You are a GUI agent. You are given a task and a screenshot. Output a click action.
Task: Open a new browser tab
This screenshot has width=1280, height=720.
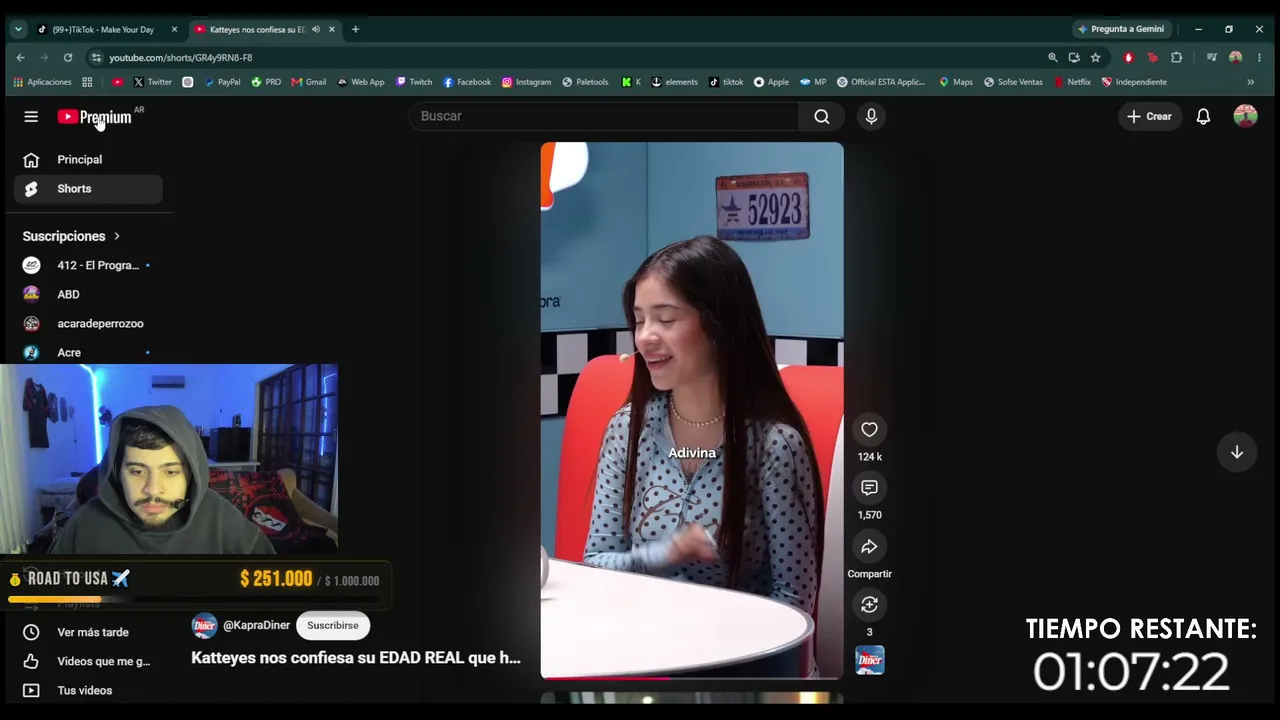[x=355, y=29]
